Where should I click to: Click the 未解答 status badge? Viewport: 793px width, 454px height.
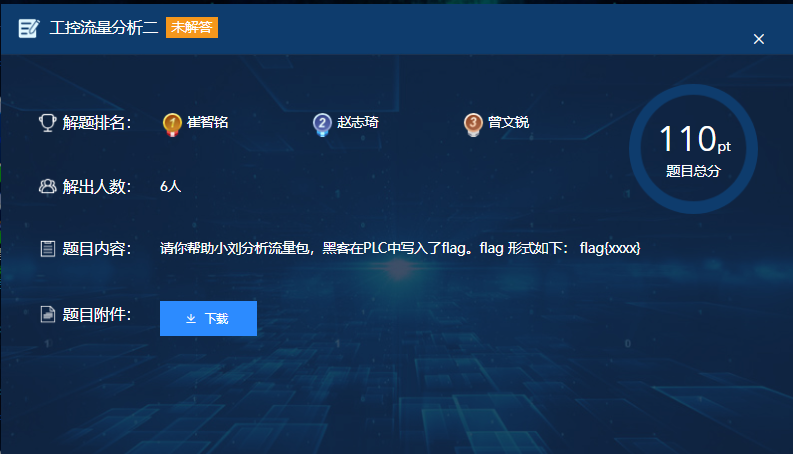192,27
